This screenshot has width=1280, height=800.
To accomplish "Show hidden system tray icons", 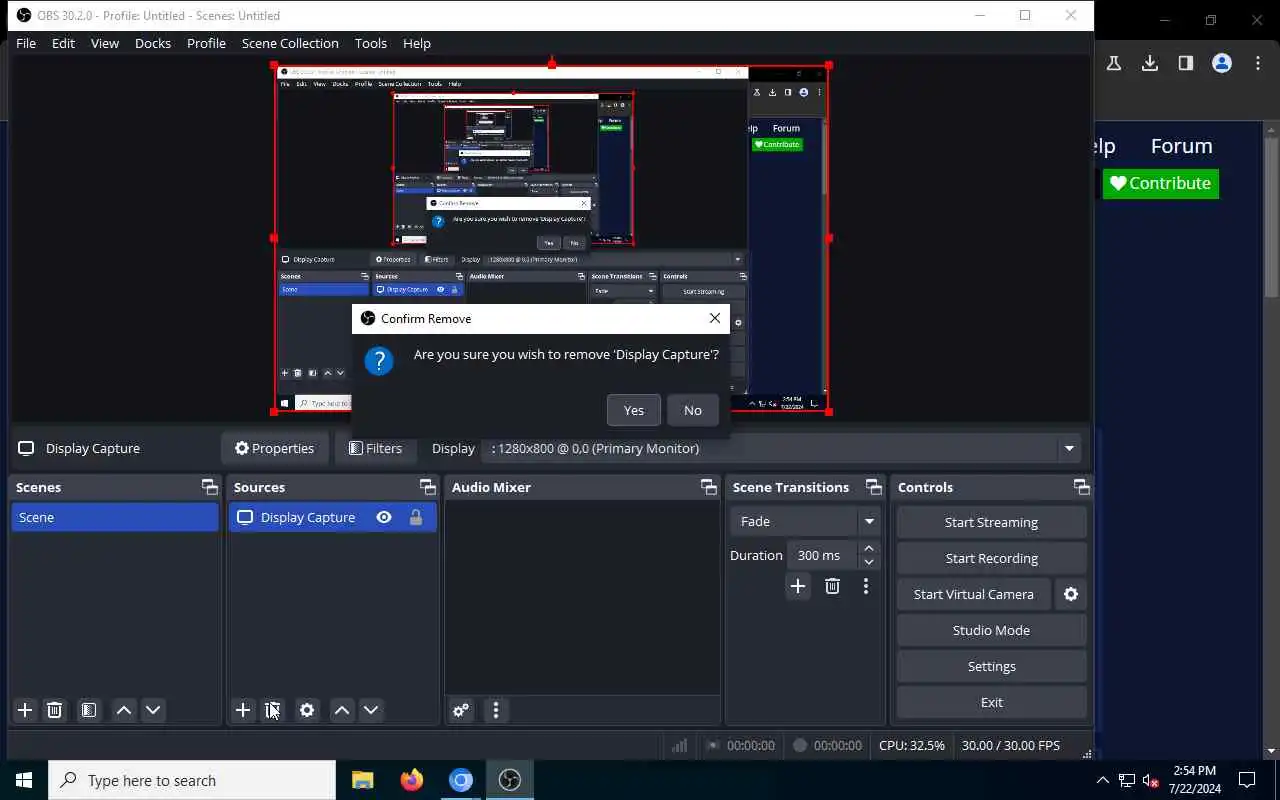I will coord(1103,781).
